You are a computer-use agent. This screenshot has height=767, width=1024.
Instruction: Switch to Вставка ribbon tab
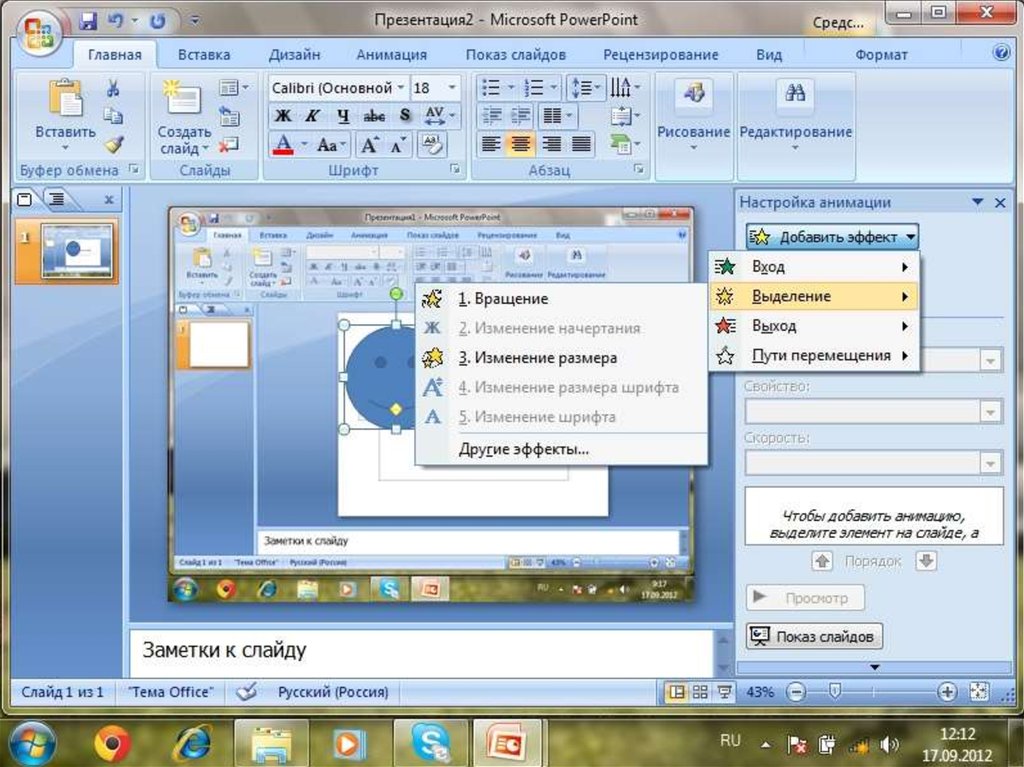tap(204, 55)
